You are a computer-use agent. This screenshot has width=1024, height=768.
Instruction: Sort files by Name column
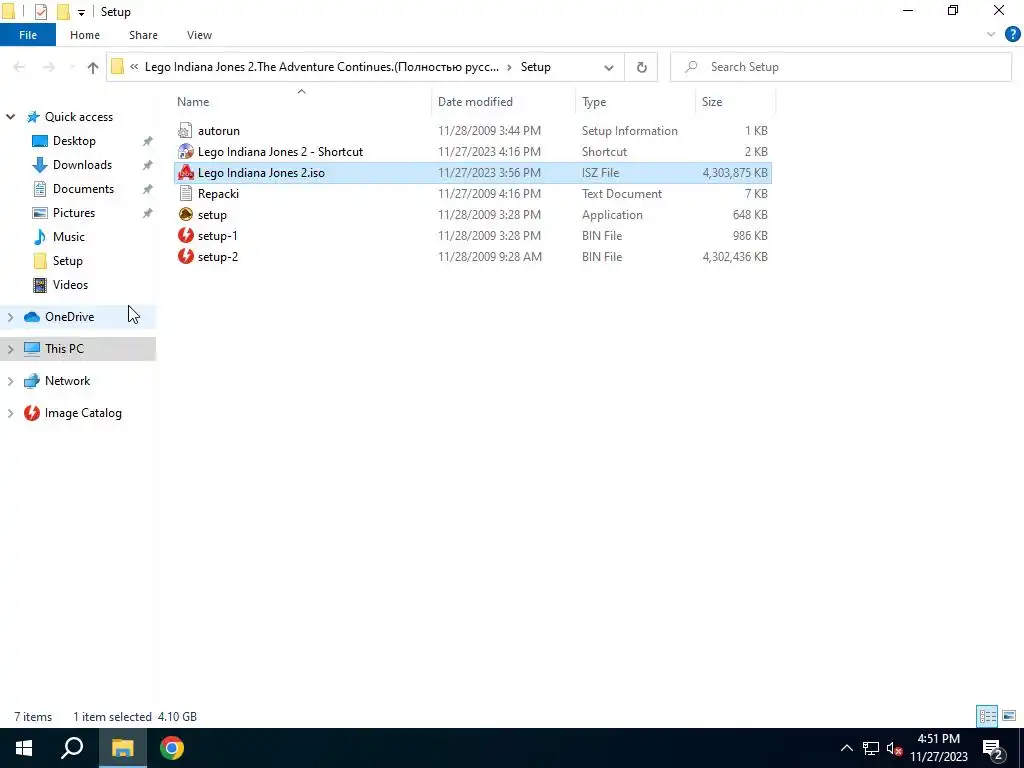pyautogui.click(x=301, y=102)
